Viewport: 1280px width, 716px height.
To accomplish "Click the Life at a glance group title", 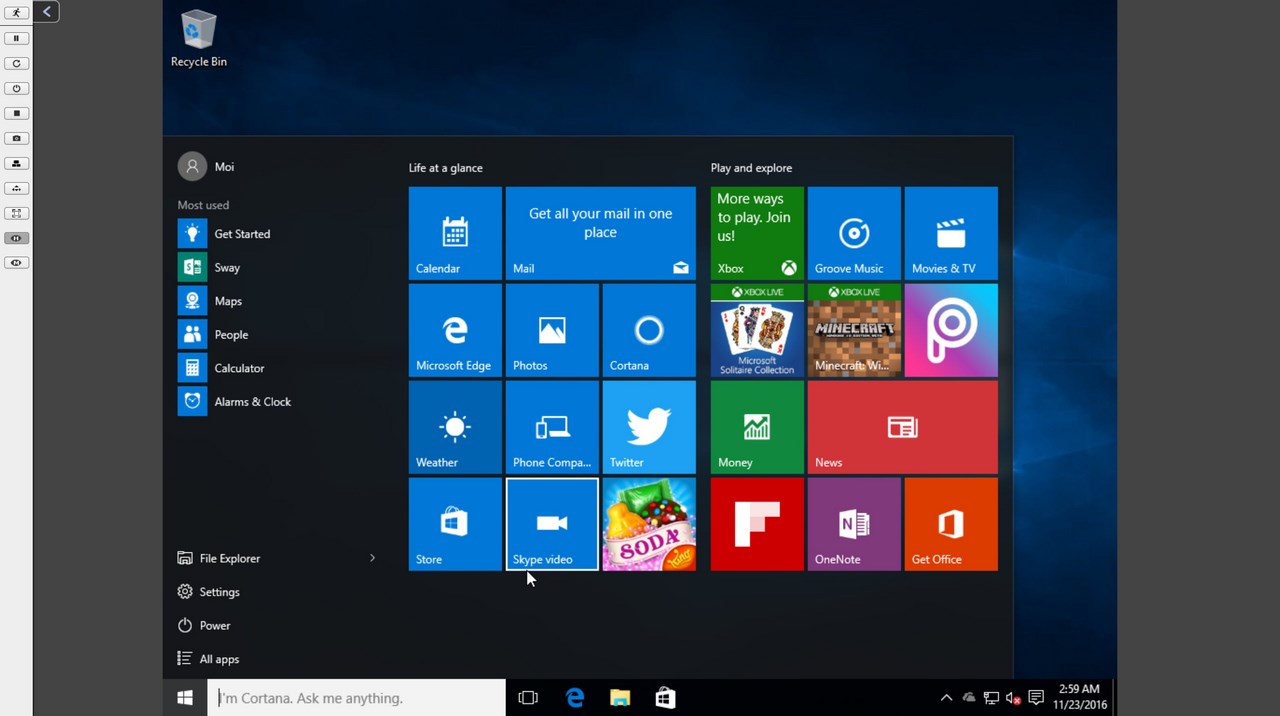I will [446, 168].
